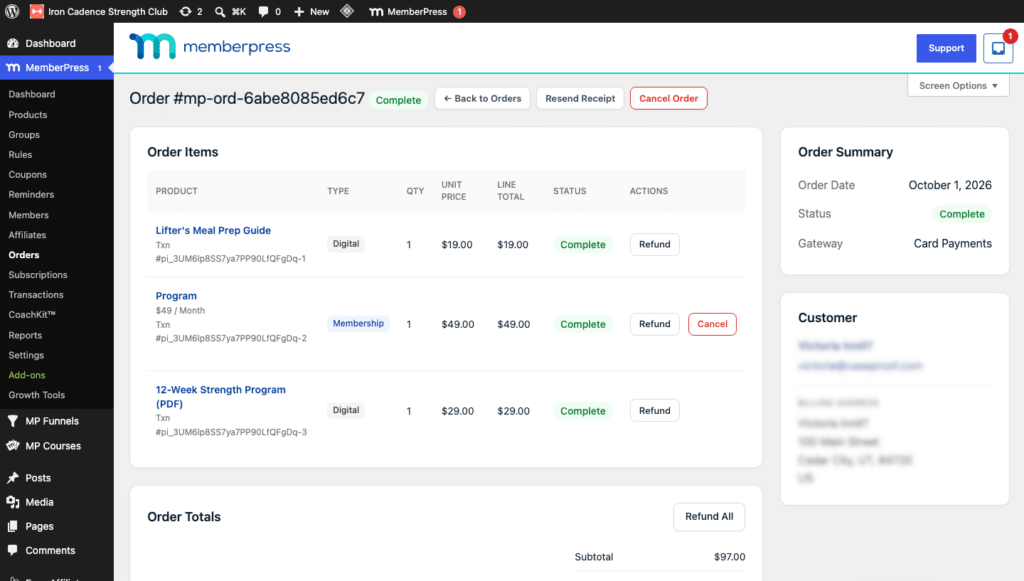Open the updates icon showing 2
Image resolution: width=1024 pixels, height=581 pixels.
coord(191,11)
